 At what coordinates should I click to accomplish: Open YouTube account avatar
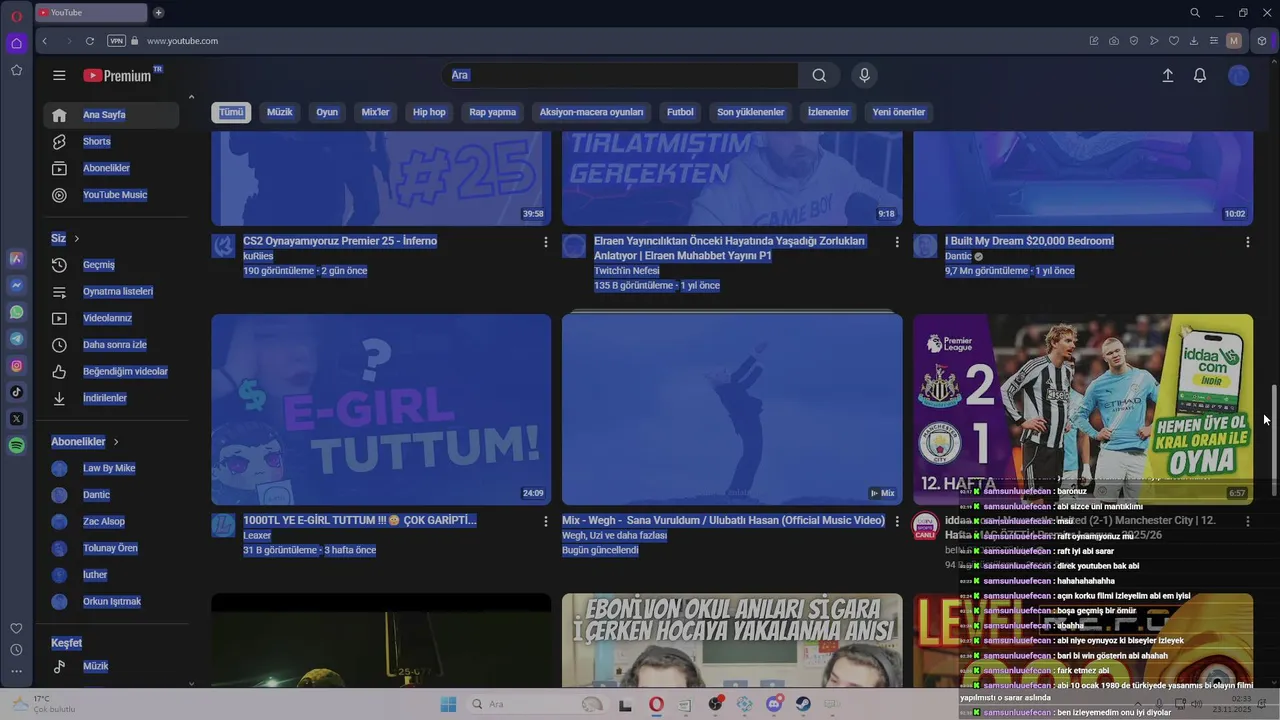point(1239,75)
